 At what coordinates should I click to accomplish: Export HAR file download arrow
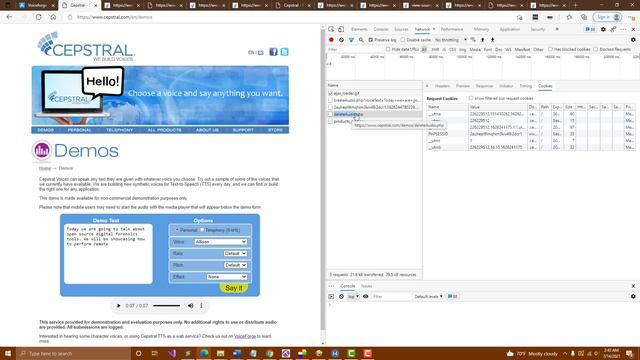[x=492, y=40]
